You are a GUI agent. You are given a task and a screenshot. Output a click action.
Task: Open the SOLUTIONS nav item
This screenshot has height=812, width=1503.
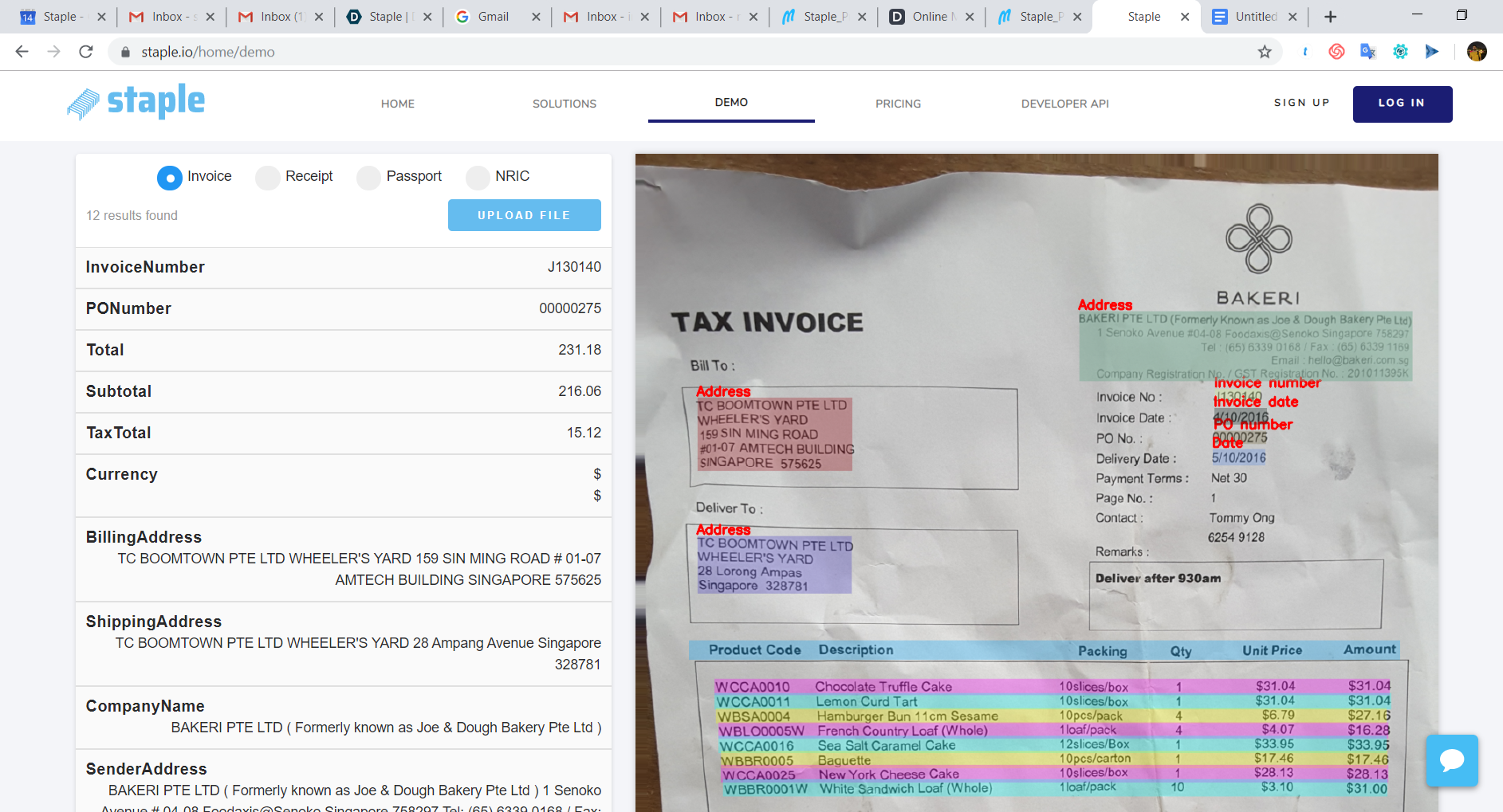565,104
